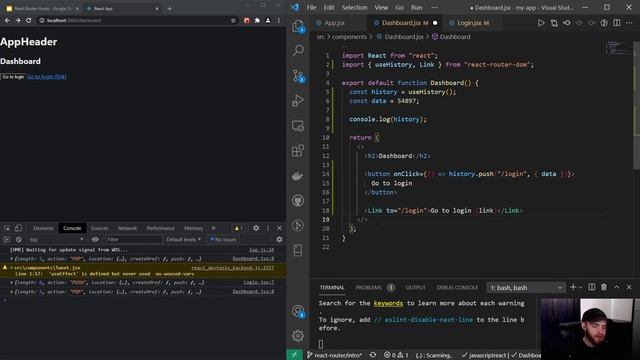Image resolution: width=640 pixels, height=360 pixels.
Task: Open the Source Control view
Action: [298, 76]
